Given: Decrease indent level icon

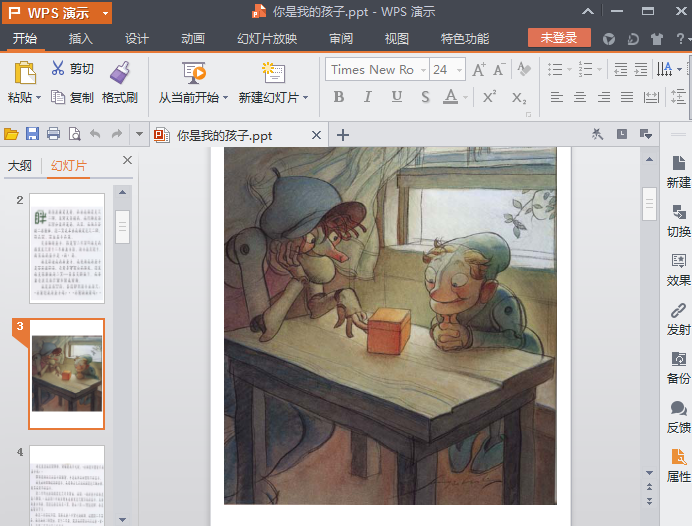Looking at the screenshot, I should coord(621,69).
